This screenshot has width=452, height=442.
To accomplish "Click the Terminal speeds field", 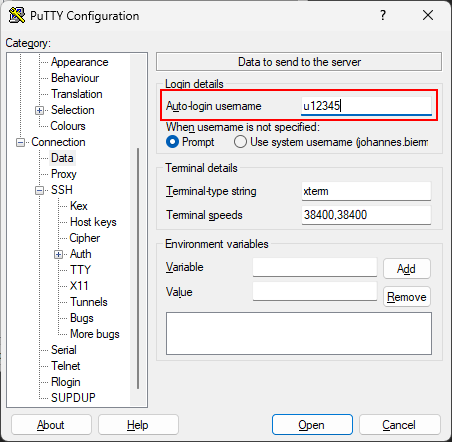I will tap(366, 215).
